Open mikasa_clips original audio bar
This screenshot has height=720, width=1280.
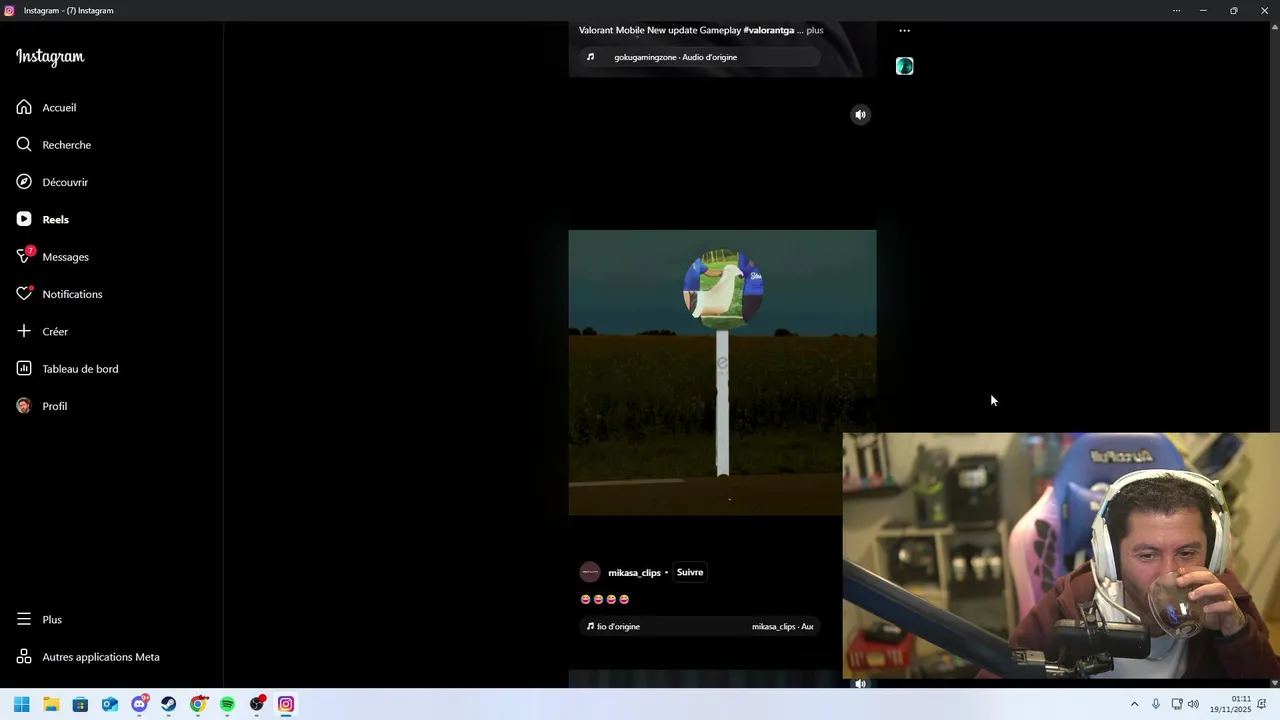[700, 626]
